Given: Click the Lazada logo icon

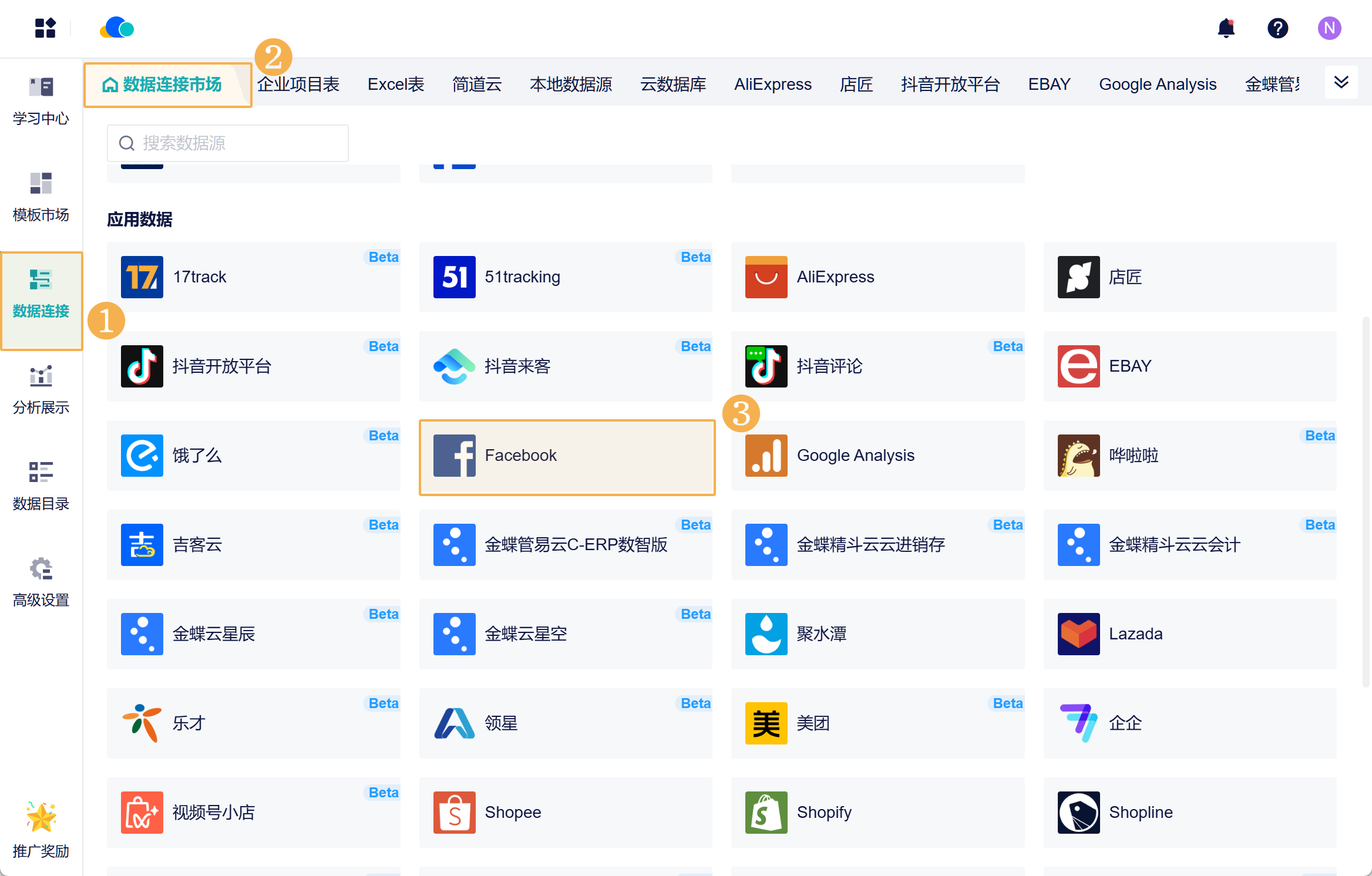Looking at the screenshot, I should 1079,634.
